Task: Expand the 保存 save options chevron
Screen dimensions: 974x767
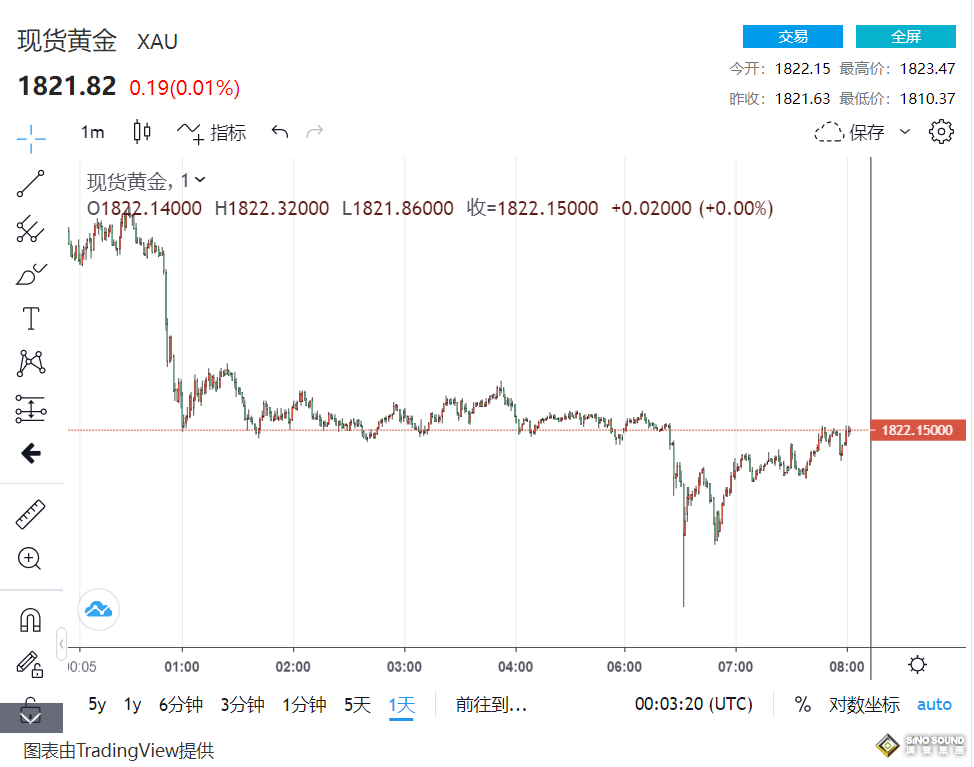Action: click(x=905, y=132)
